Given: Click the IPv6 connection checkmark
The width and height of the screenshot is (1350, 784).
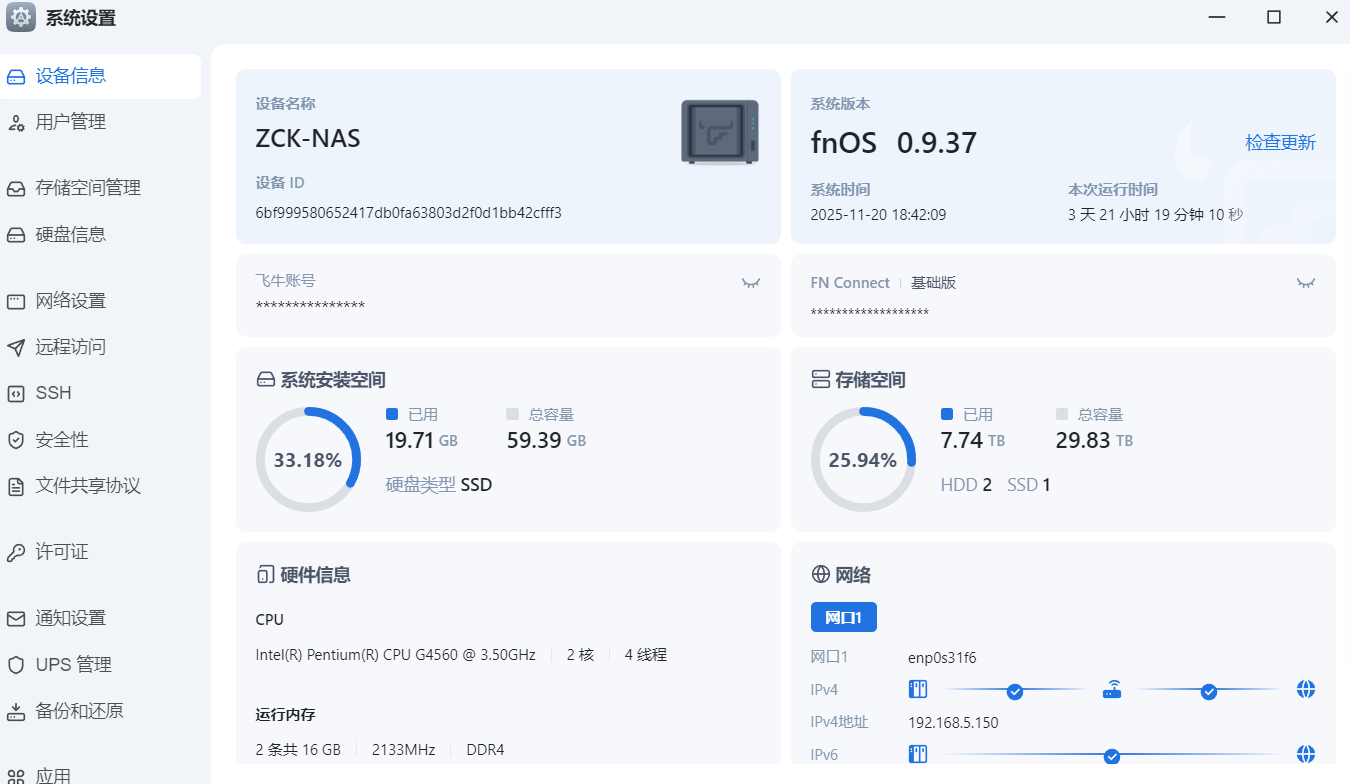Looking at the screenshot, I should [1112, 756].
